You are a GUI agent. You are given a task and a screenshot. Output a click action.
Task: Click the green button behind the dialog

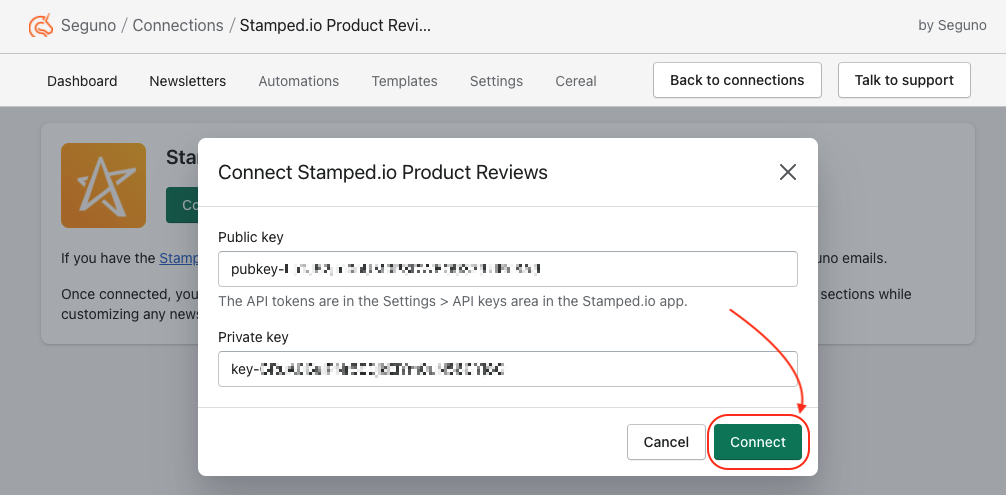point(182,205)
